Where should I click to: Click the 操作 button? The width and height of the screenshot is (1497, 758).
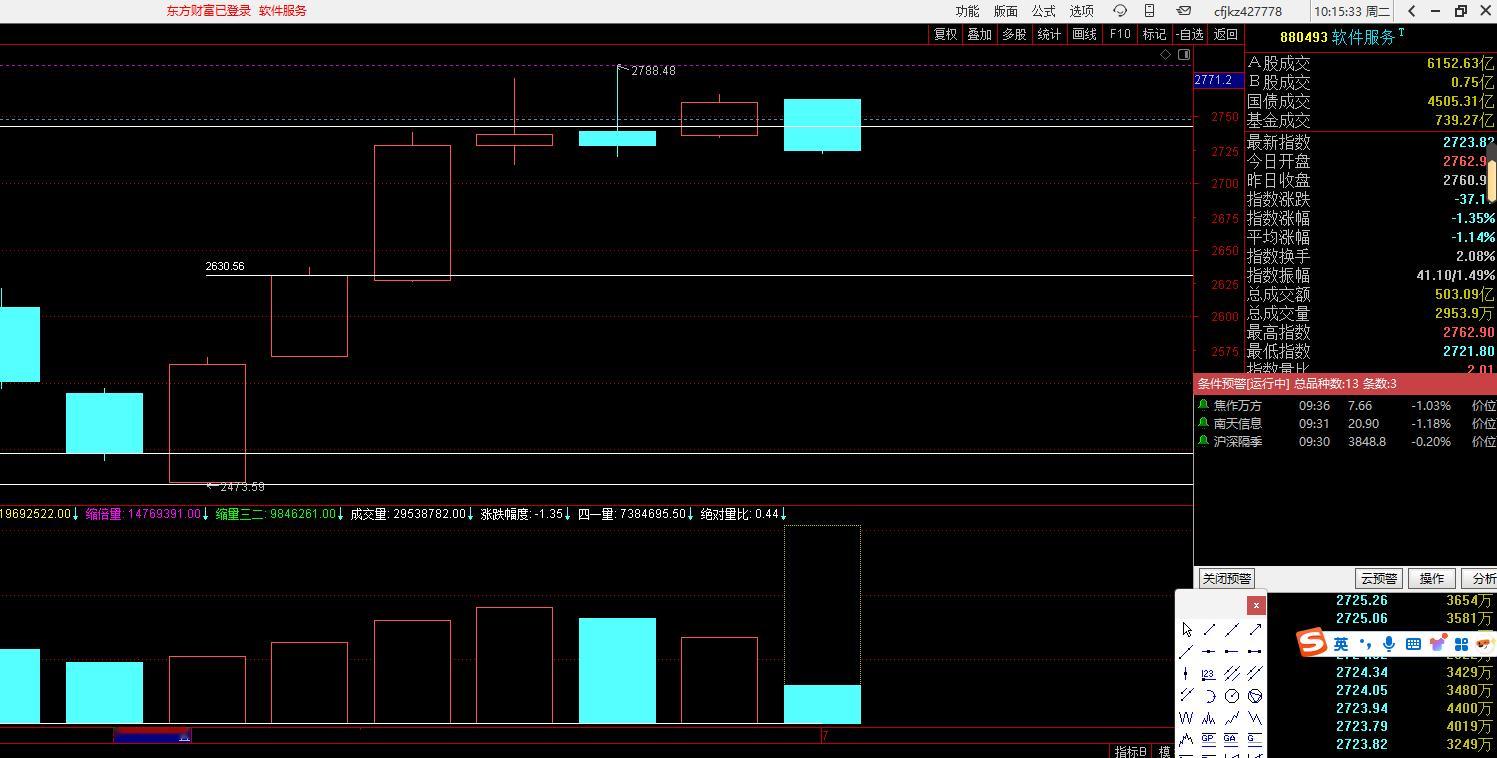(x=1432, y=578)
